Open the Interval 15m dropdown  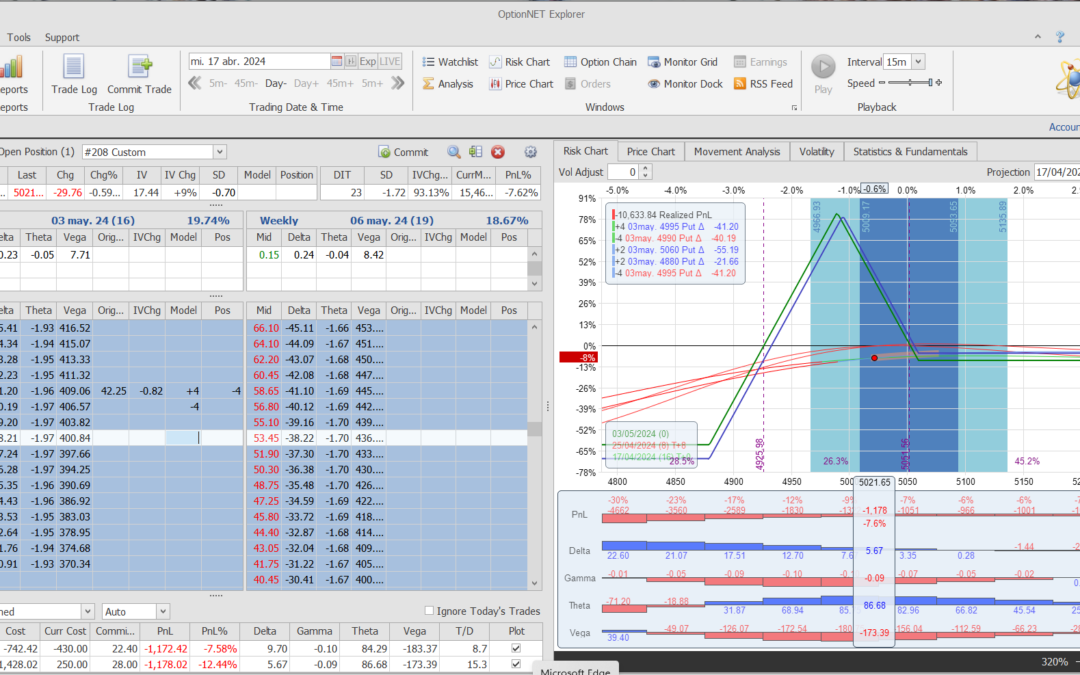(x=918, y=62)
